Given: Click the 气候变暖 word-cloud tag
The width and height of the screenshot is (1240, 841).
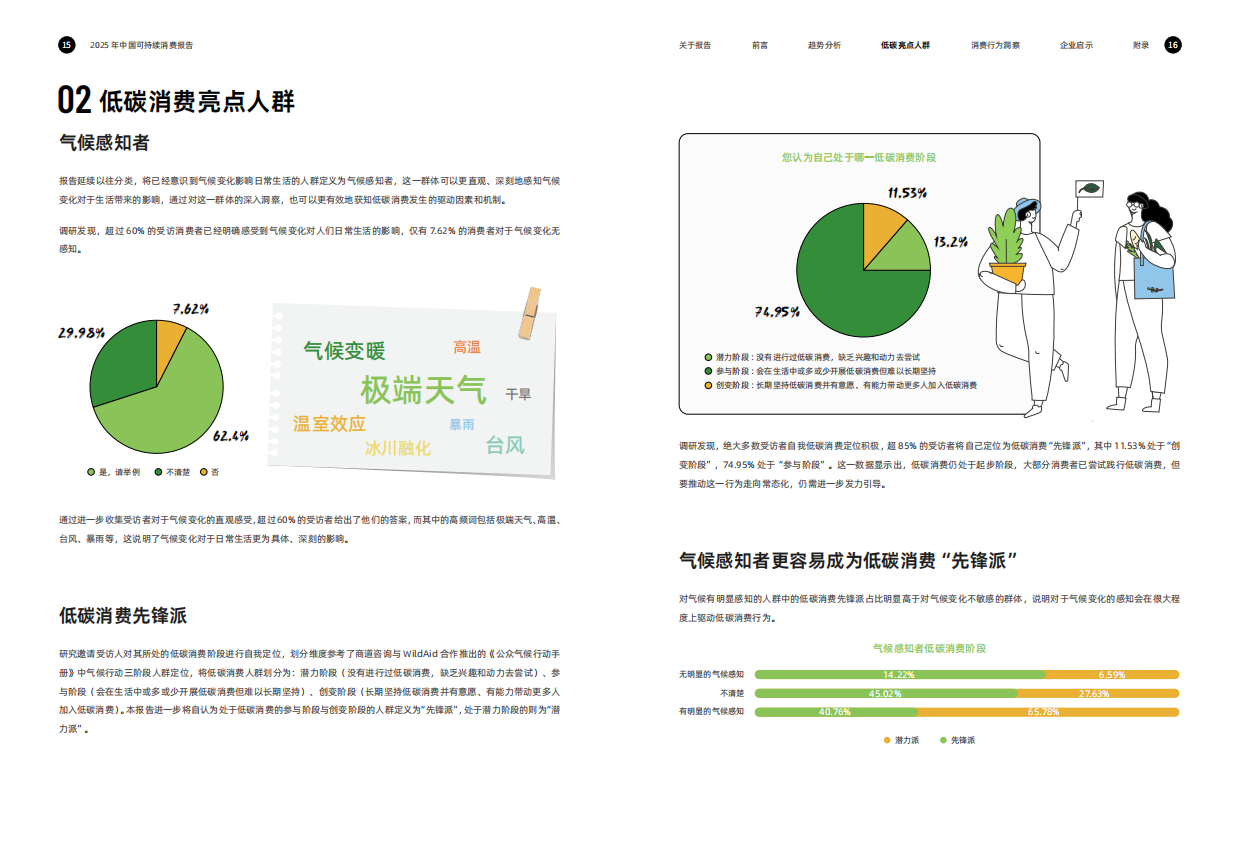Looking at the screenshot, I should click(x=345, y=350).
